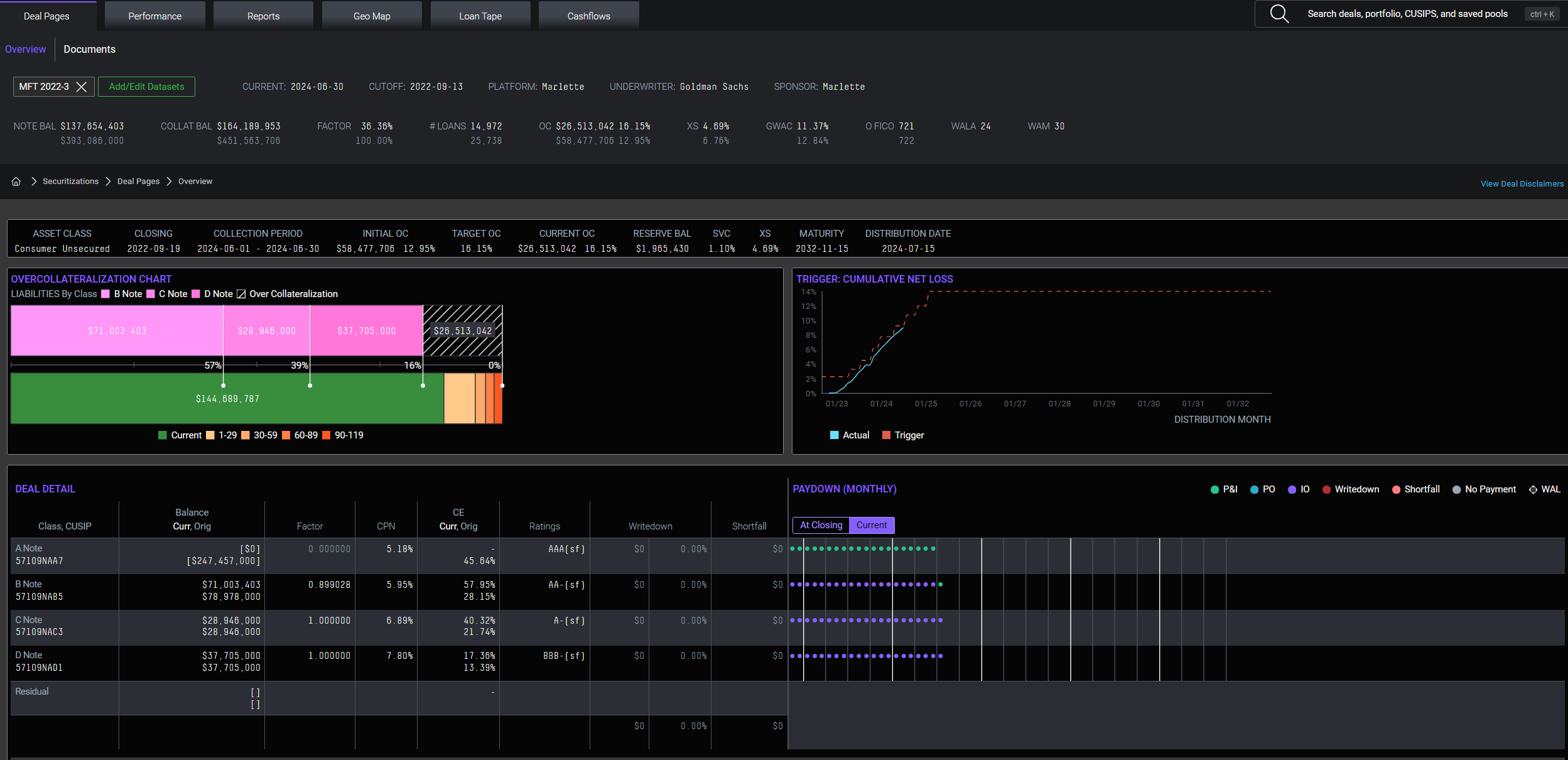
Task: Click the home breadcrumb icon
Action: (x=16, y=182)
